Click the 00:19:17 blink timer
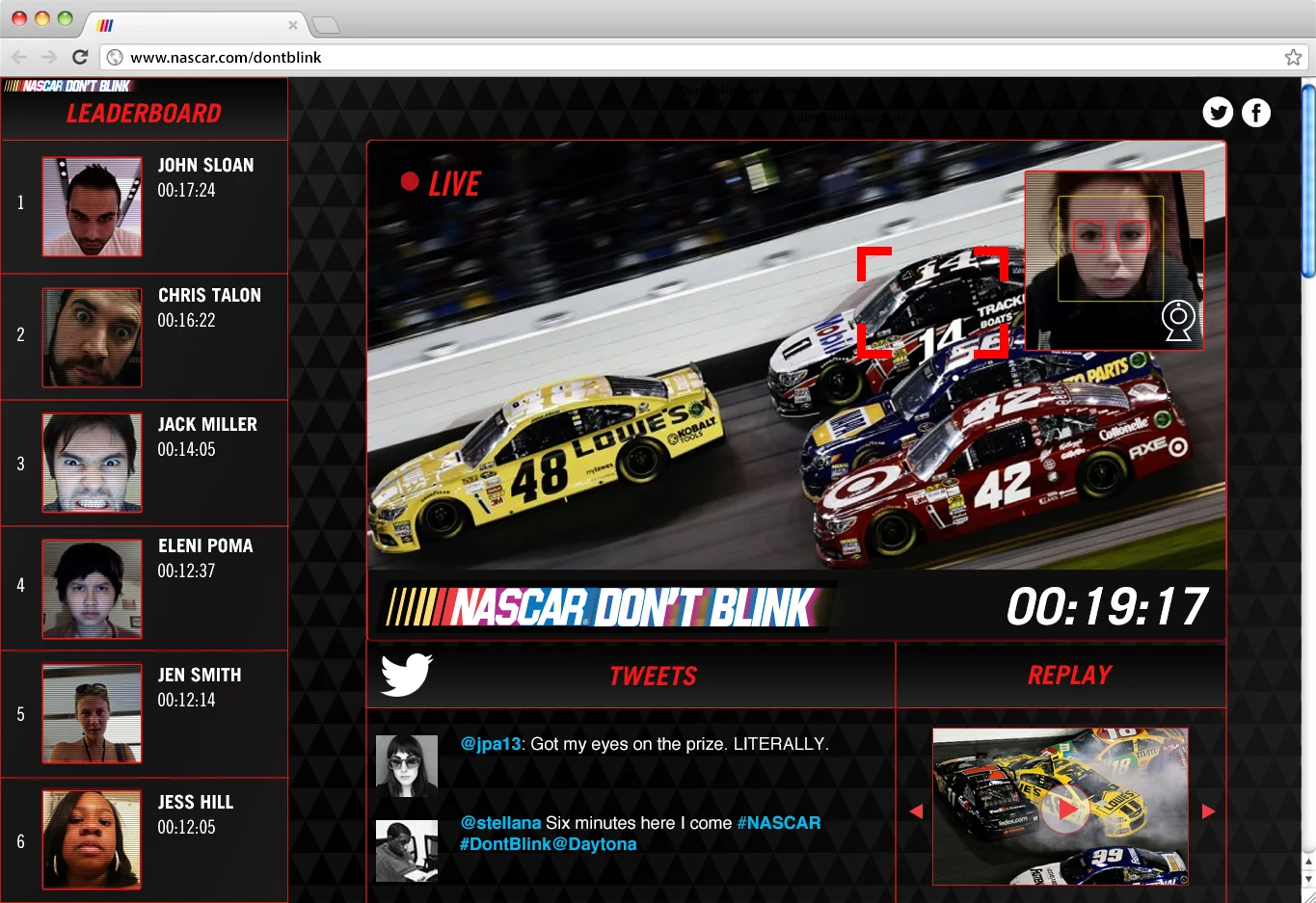This screenshot has height=903, width=1316. (1107, 607)
